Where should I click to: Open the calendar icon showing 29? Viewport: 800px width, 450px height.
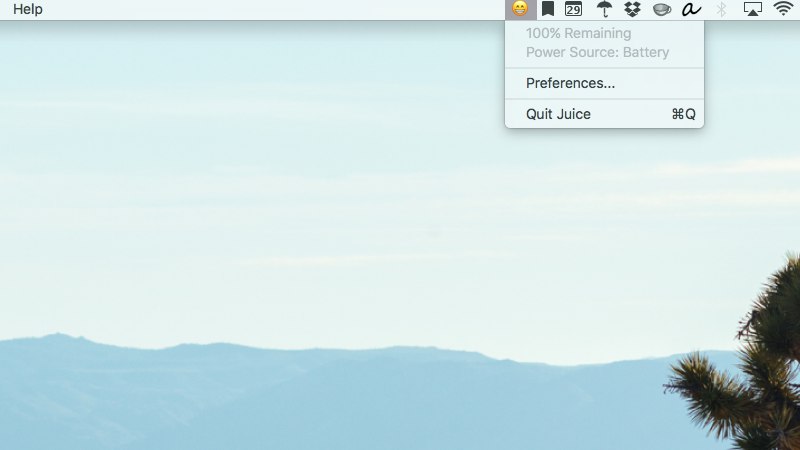tap(573, 9)
